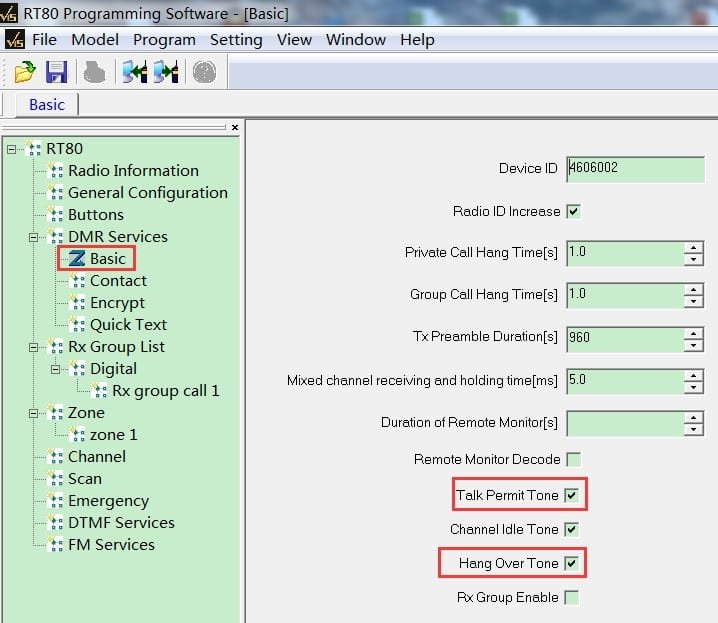Click the application logo in the menu bar

click(x=15, y=40)
